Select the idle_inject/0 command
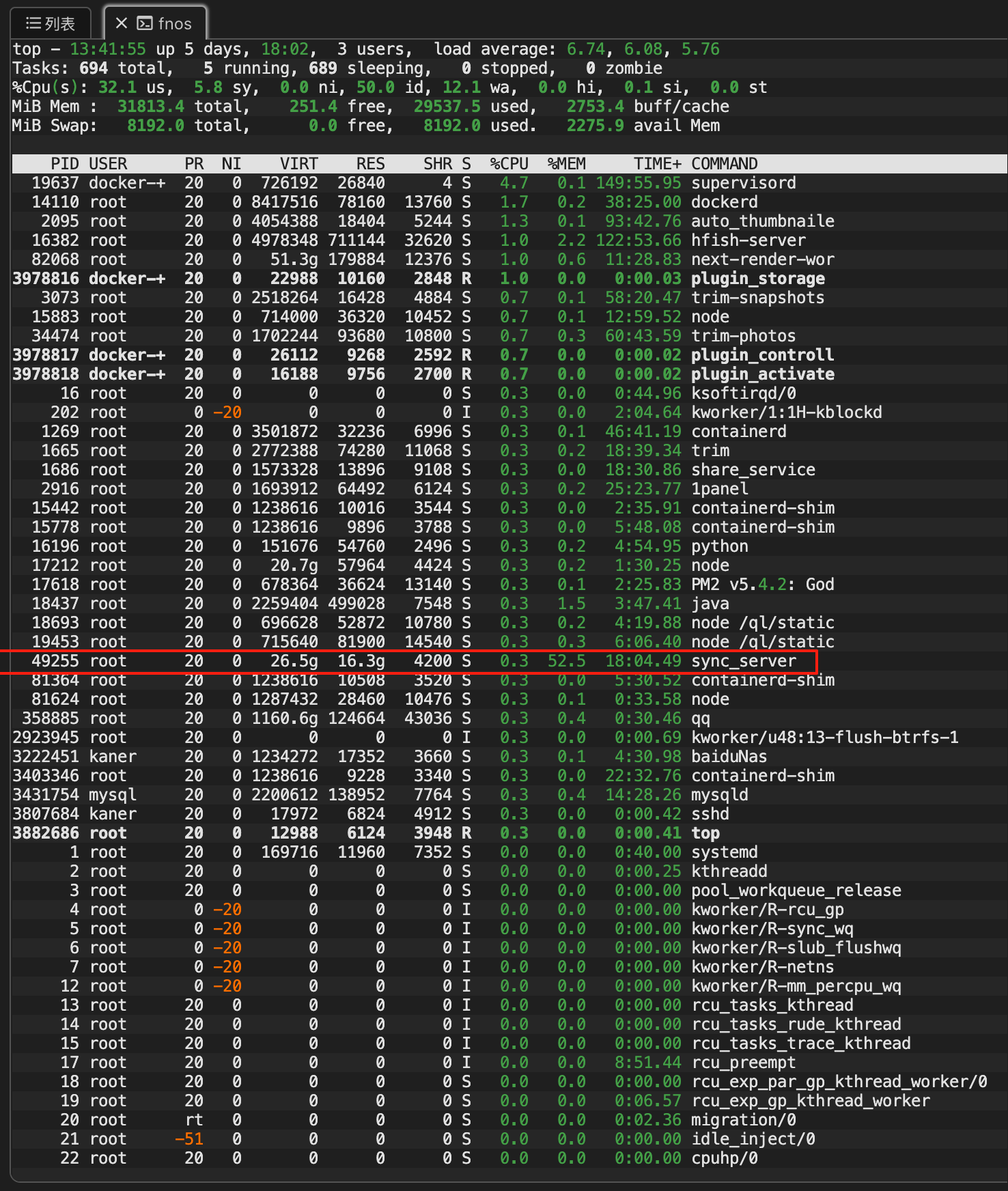Image resolution: width=1008 pixels, height=1191 pixels. click(x=753, y=1139)
